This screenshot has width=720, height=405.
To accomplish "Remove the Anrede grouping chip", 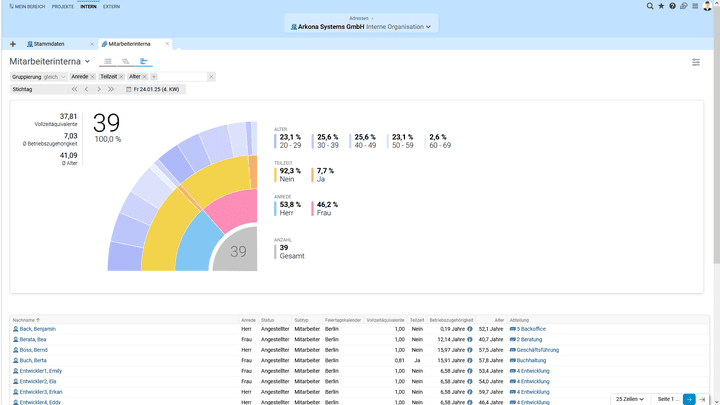I will [x=92, y=77].
